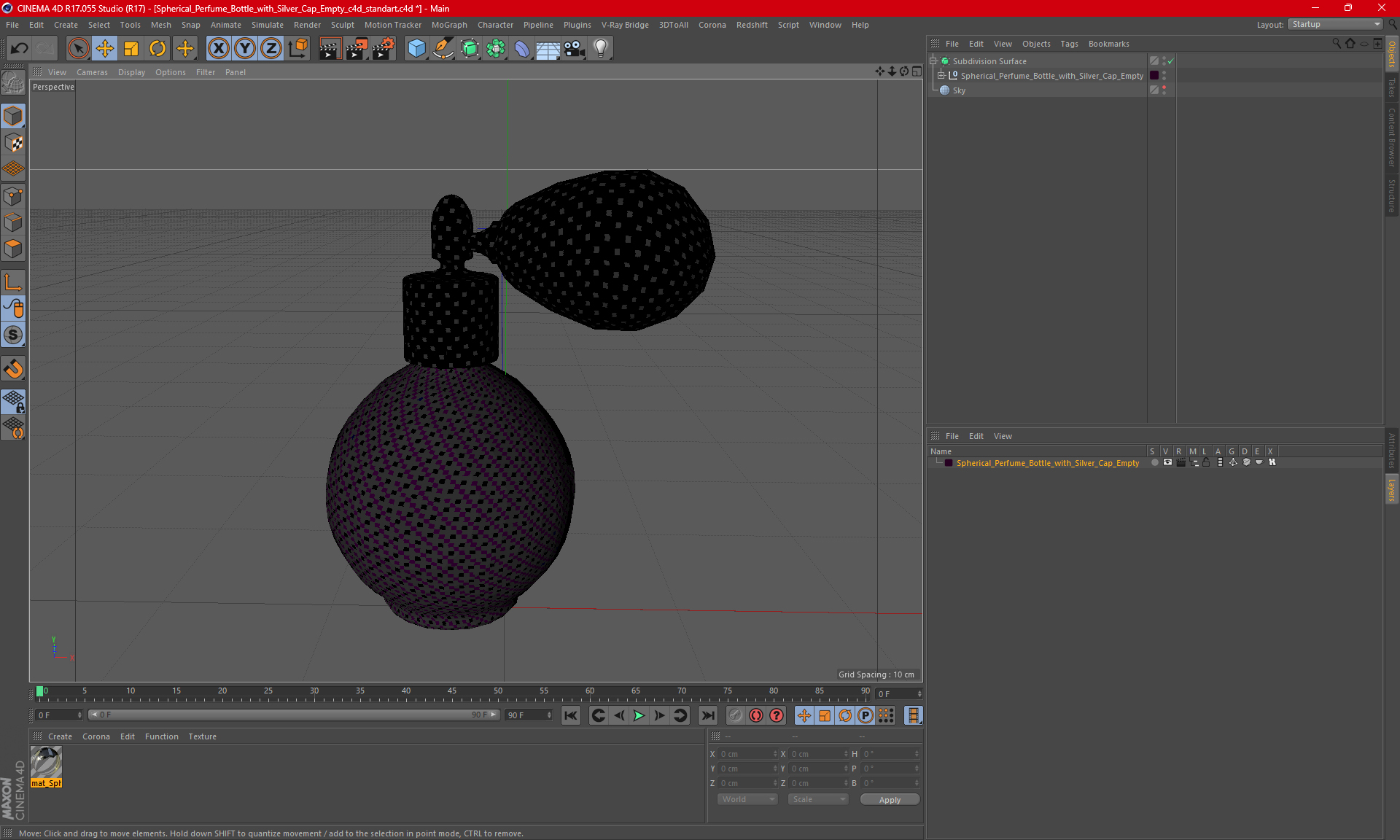This screenshot has width=1400, height=840.
Task: Toggle layer Lock icon
Action: point(1206,462)
